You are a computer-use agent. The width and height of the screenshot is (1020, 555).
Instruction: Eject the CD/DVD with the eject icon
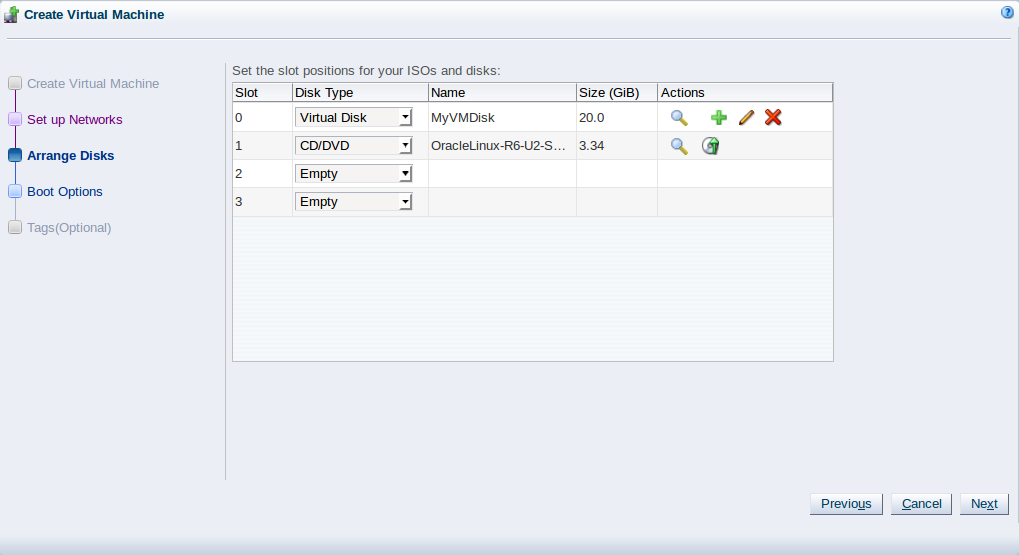710,146
